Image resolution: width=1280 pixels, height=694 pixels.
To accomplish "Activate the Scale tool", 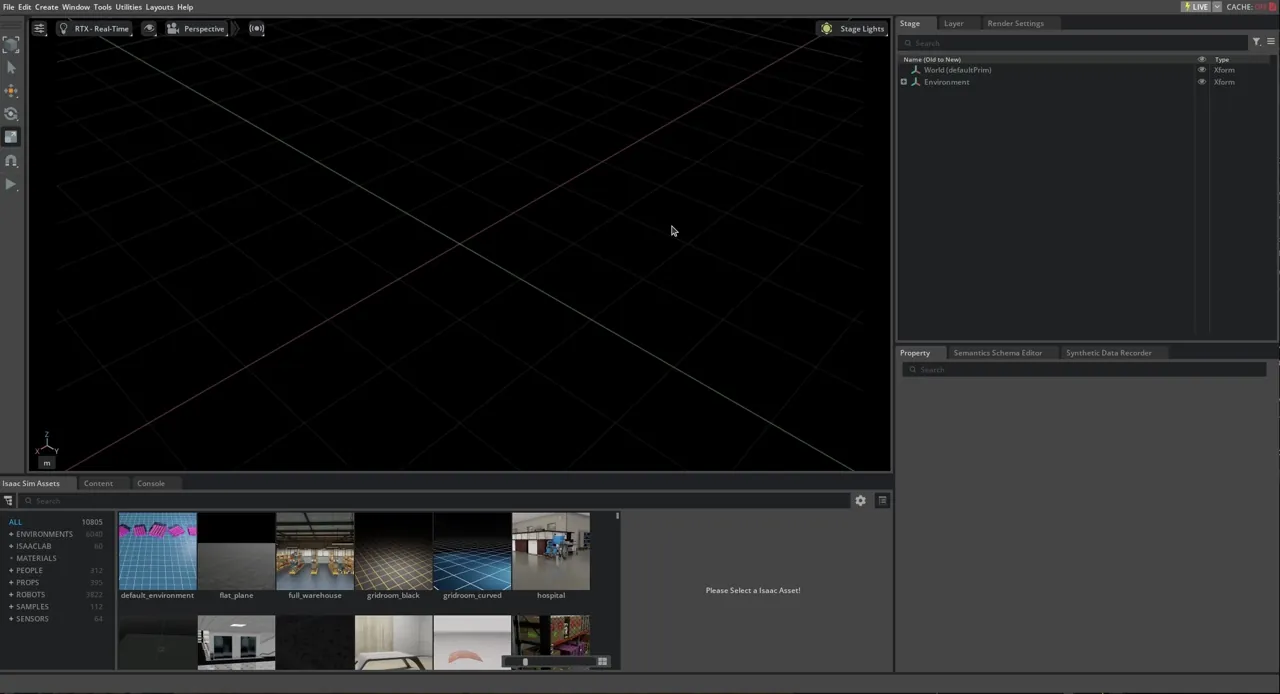I will point(11,136).
